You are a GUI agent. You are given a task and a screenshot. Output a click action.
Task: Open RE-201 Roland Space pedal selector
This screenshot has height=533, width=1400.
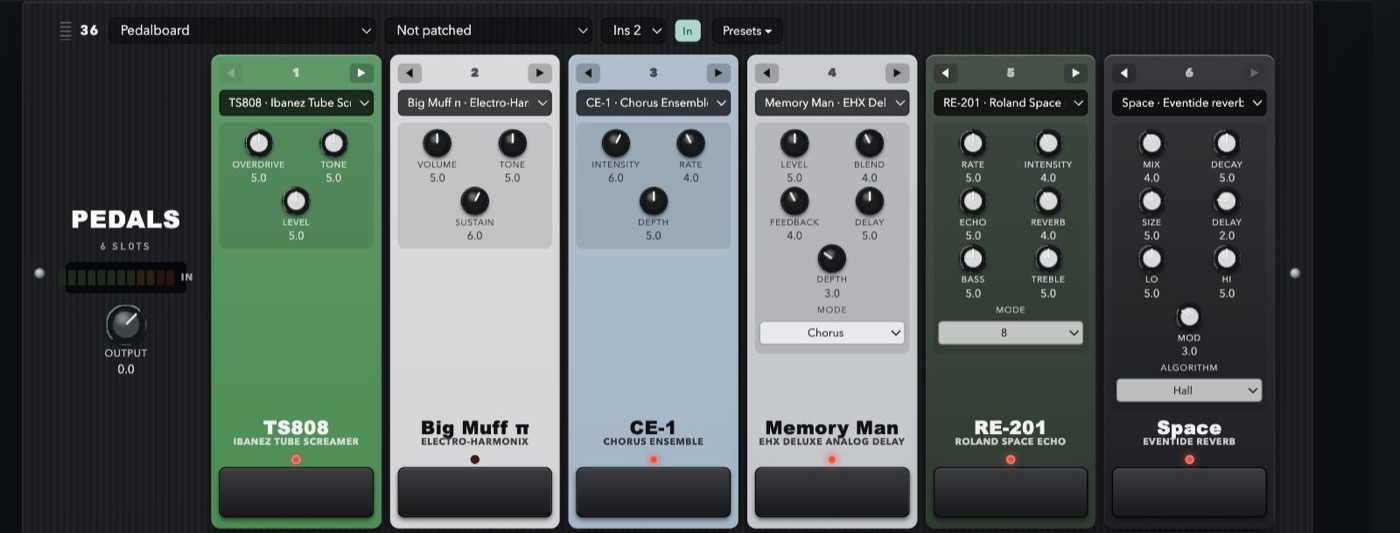1011,103
